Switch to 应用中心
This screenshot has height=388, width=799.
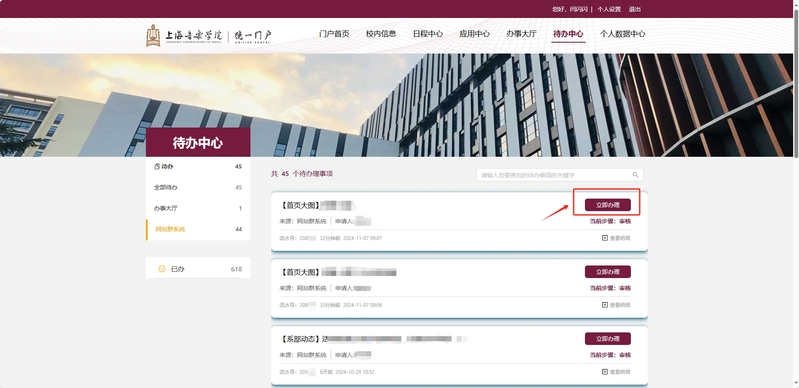[x=475, y=34]
